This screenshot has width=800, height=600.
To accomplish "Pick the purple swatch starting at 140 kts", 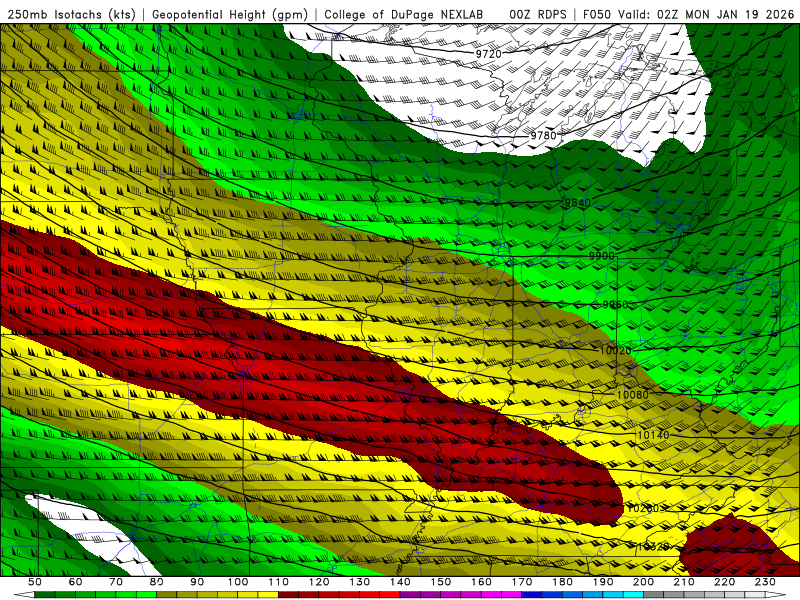I will [x=410, y=594].
